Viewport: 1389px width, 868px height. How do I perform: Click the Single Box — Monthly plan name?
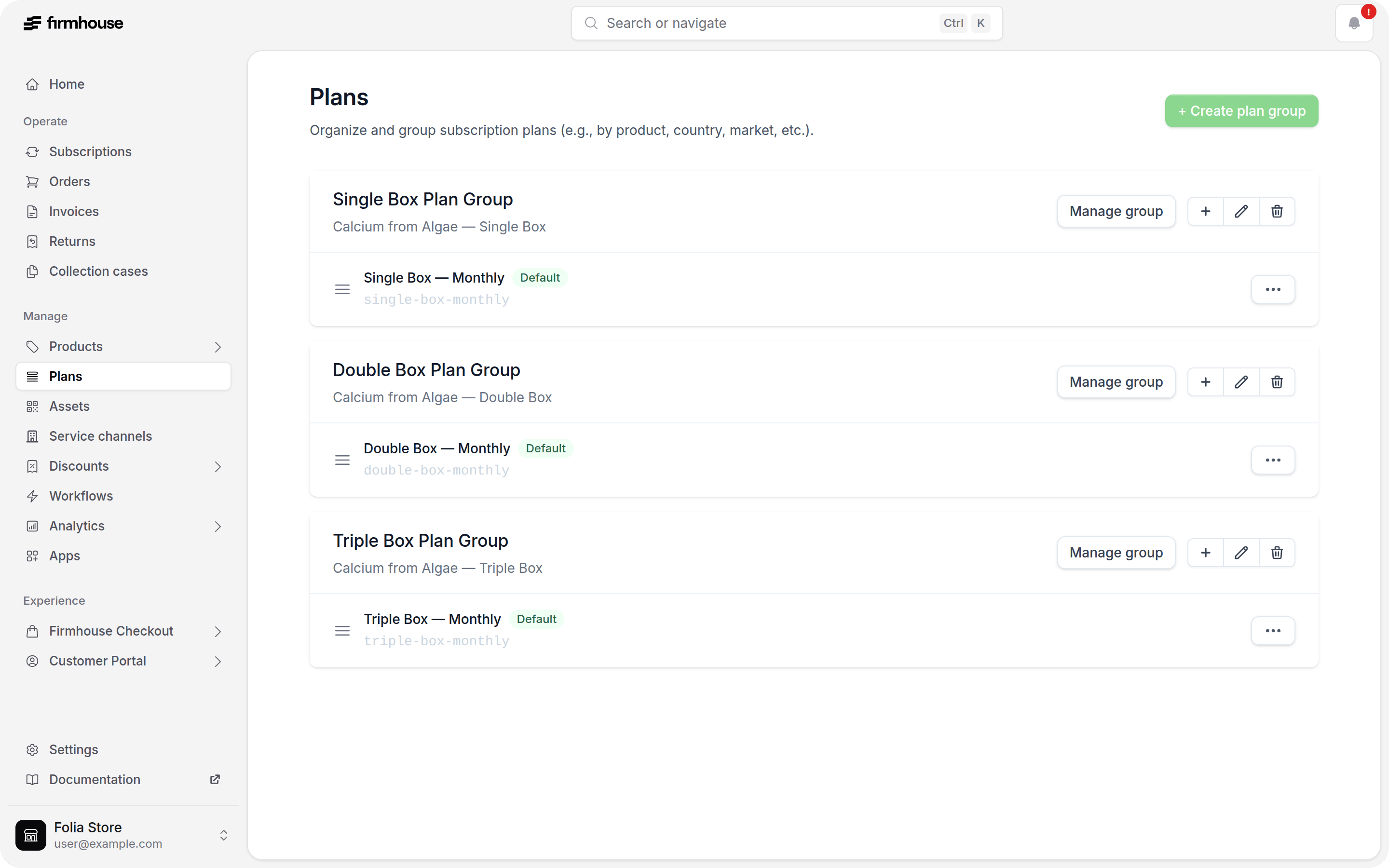click(x=434, y=278)
